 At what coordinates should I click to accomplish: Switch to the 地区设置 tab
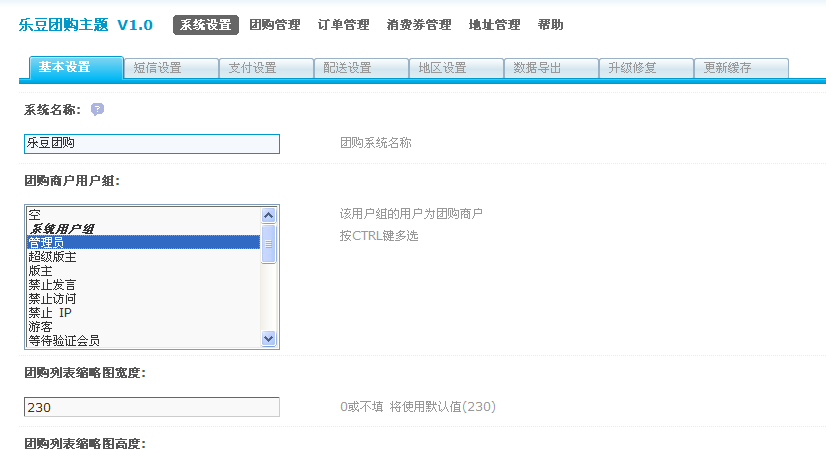tap(456, 68)
